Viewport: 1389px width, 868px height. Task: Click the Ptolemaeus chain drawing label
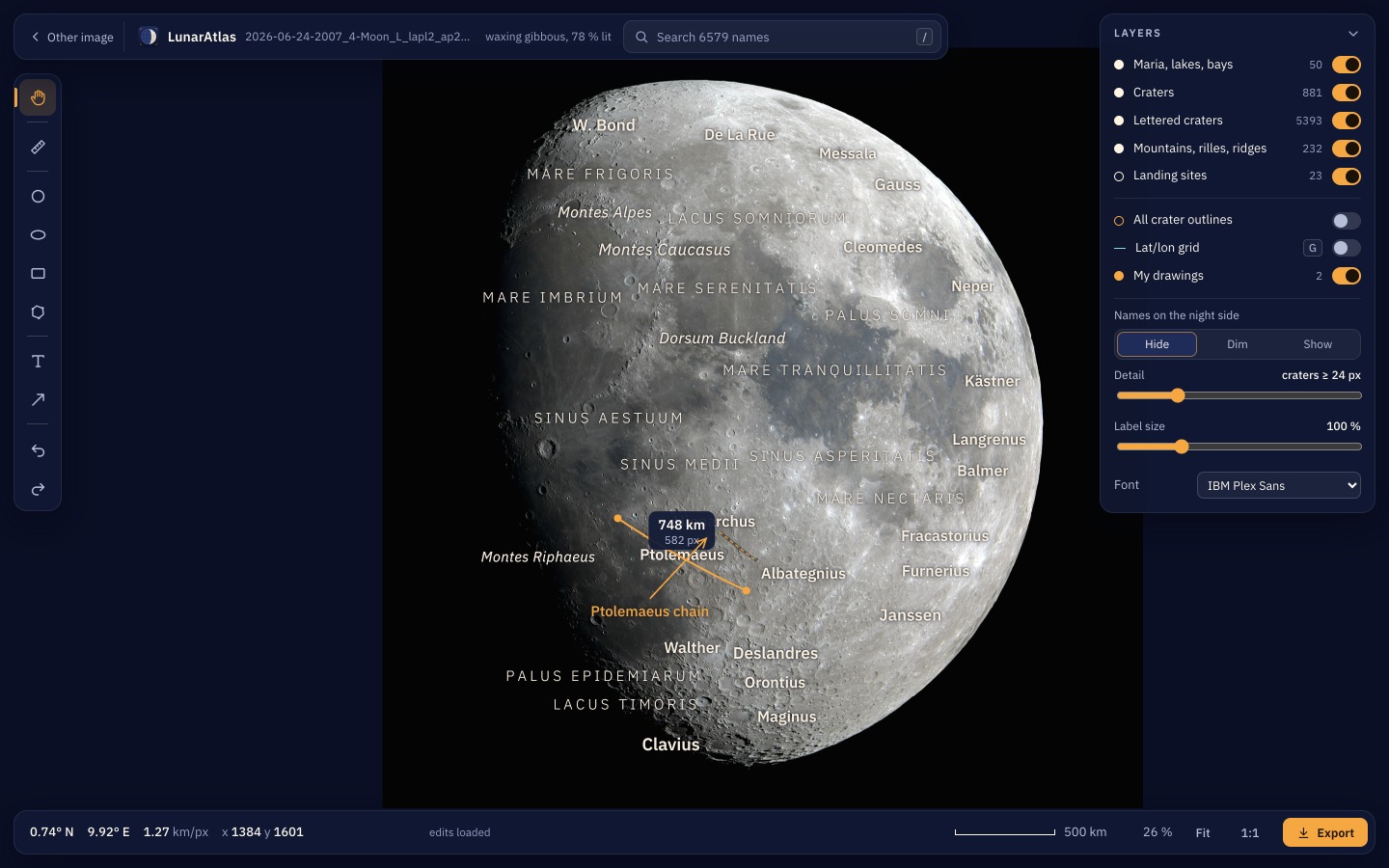[649, 611]
